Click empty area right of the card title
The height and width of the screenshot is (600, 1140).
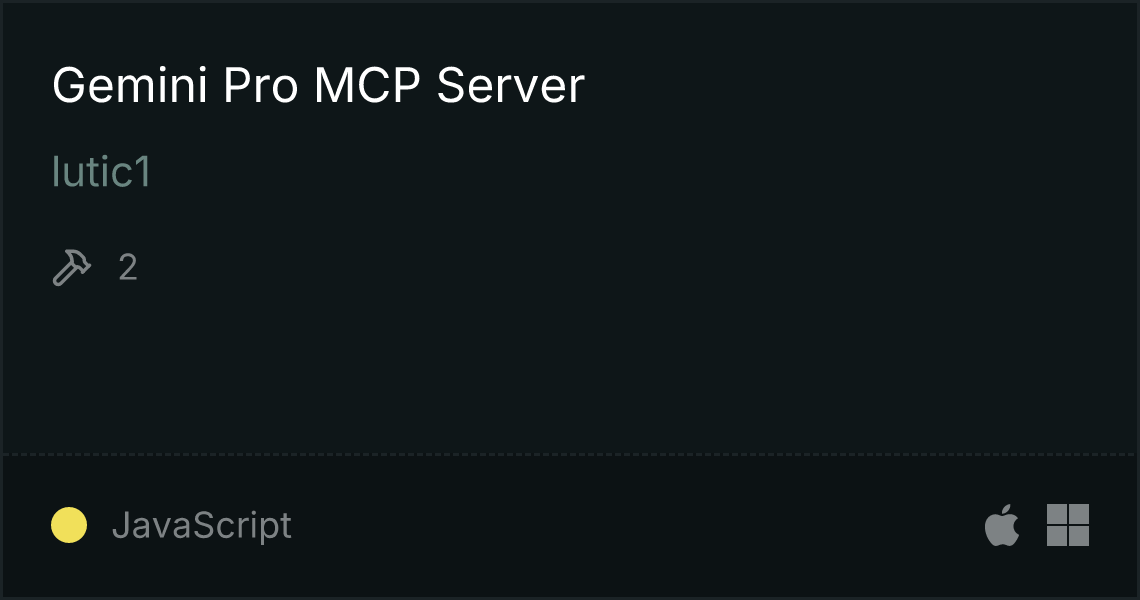point(858,86)
